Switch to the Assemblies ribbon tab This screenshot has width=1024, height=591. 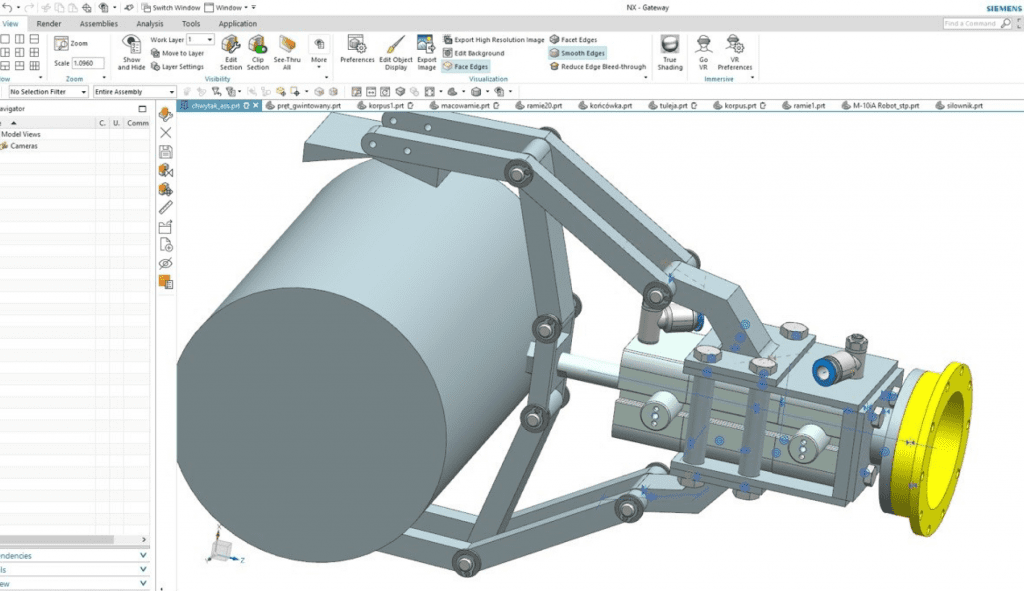98,23
